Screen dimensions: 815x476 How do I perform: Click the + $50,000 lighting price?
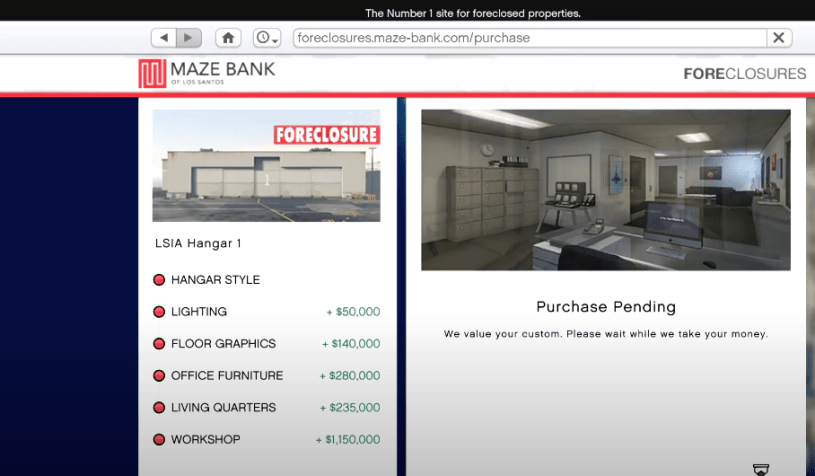[353, 312]
